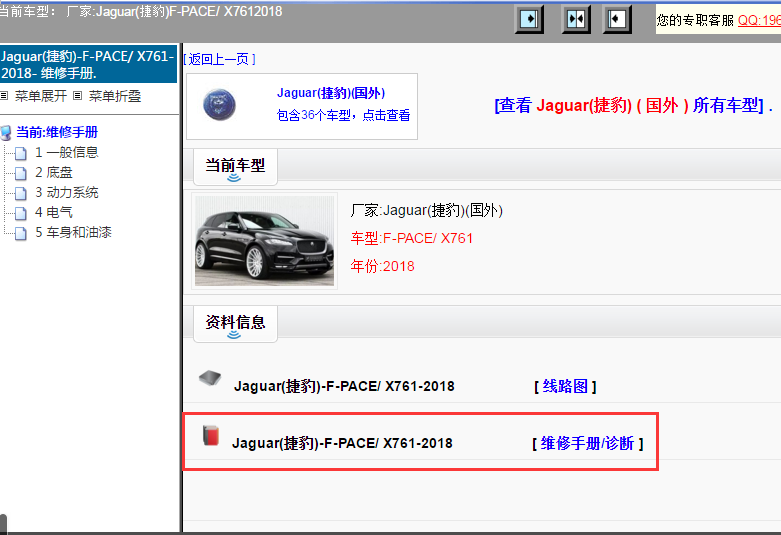781x535 pixels.
Task: Open the 维修手册/诊断 link
Action: point(588,443)
